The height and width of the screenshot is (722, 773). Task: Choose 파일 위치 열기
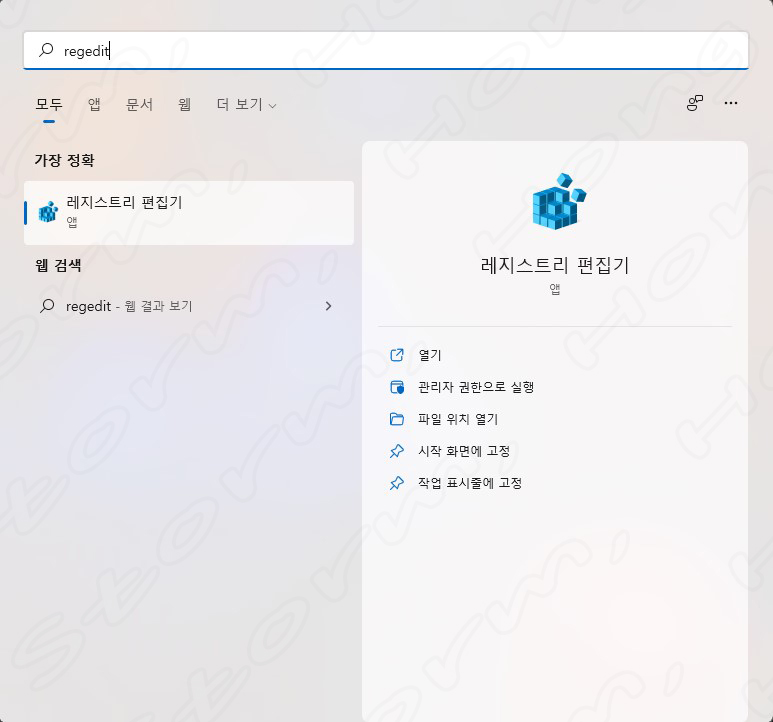[458, 419]
